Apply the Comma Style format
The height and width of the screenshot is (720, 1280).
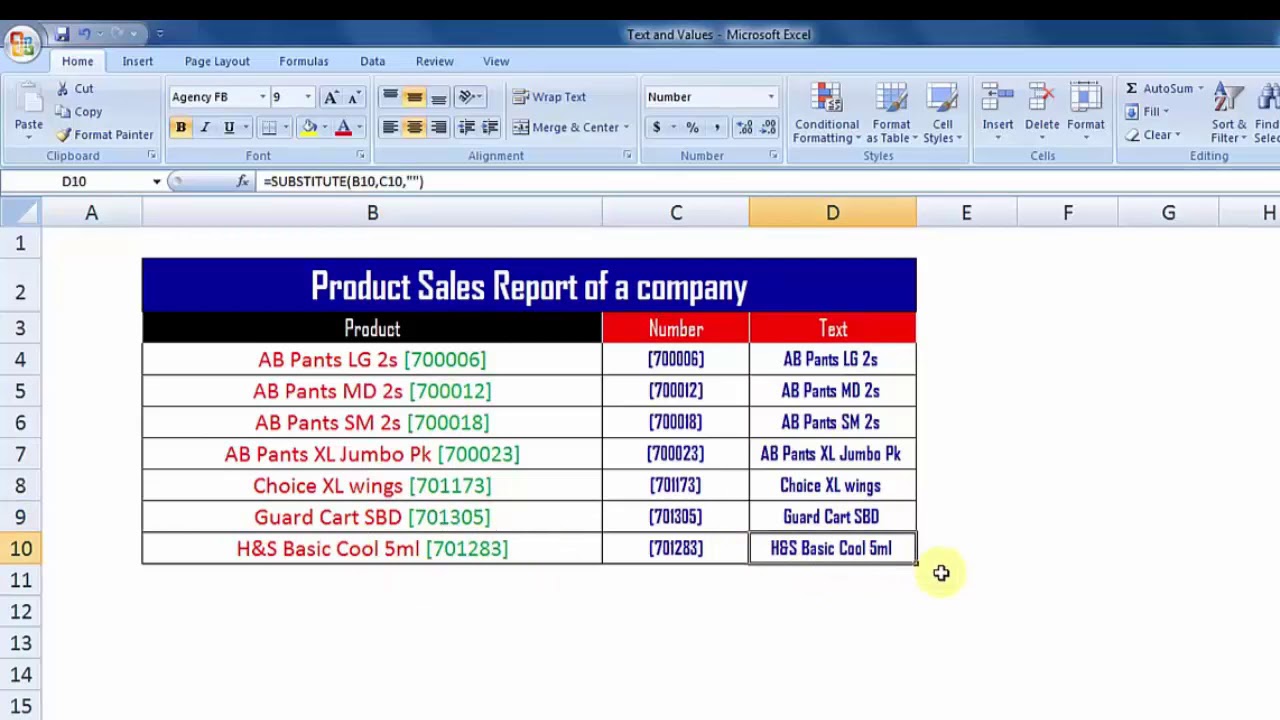tap(718, 127)
